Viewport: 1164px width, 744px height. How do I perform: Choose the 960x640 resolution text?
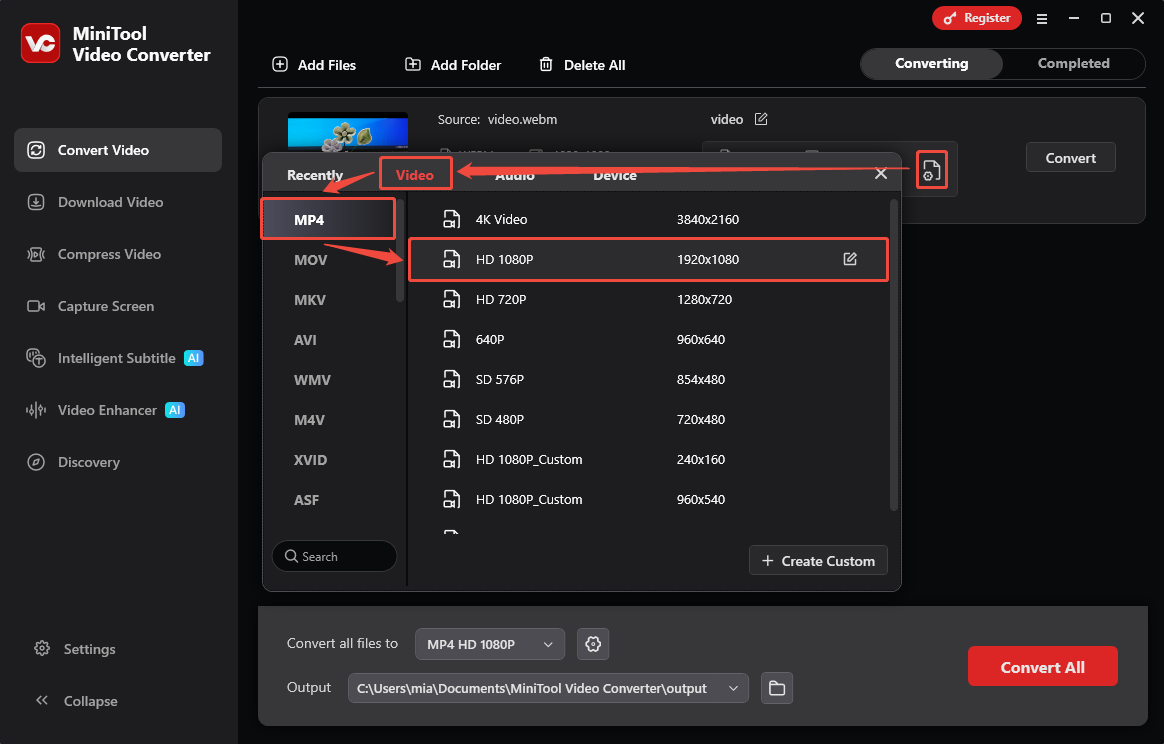(x=701, y=340)
